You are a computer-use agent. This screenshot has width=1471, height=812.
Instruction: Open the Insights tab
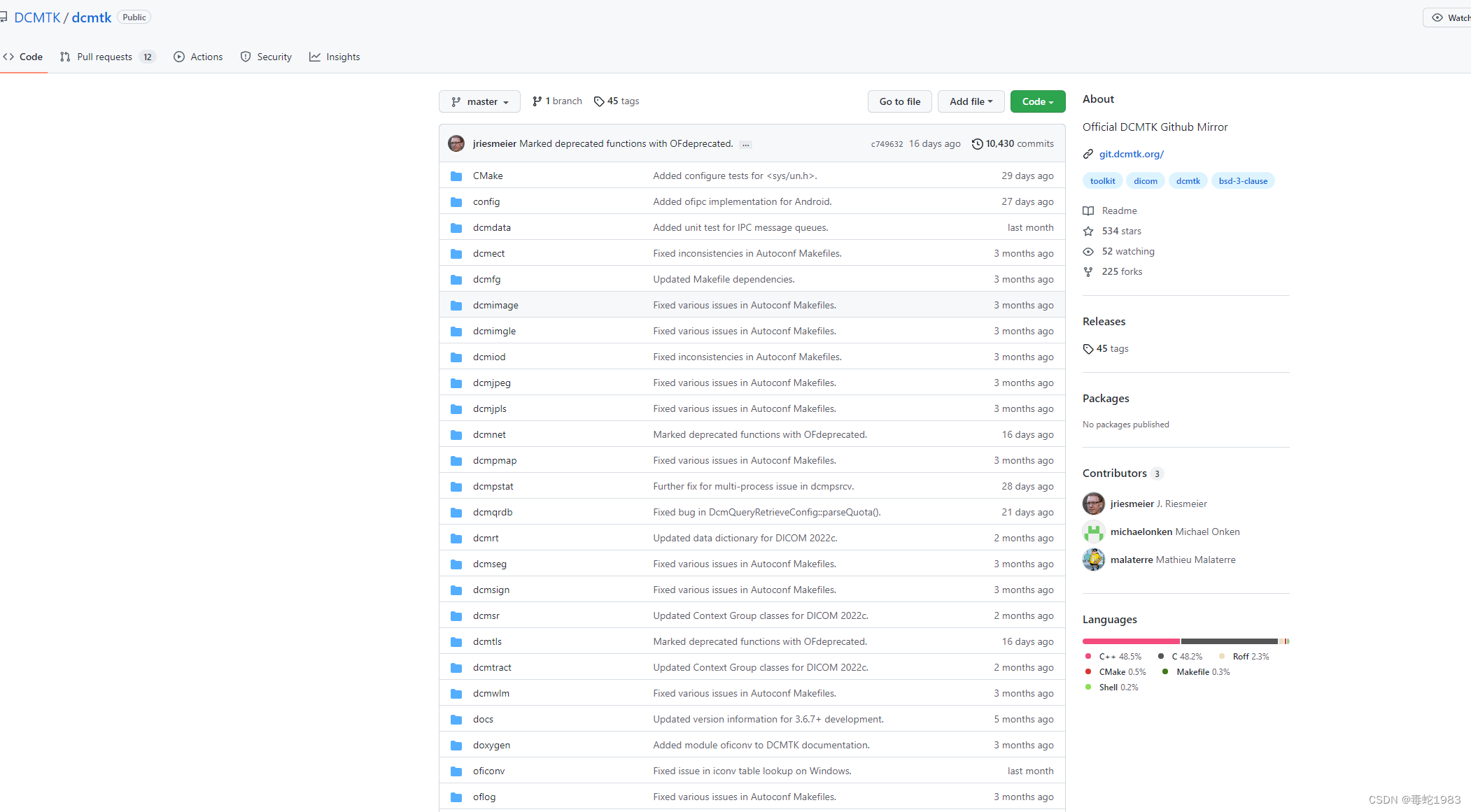click(x=335, y=57)
